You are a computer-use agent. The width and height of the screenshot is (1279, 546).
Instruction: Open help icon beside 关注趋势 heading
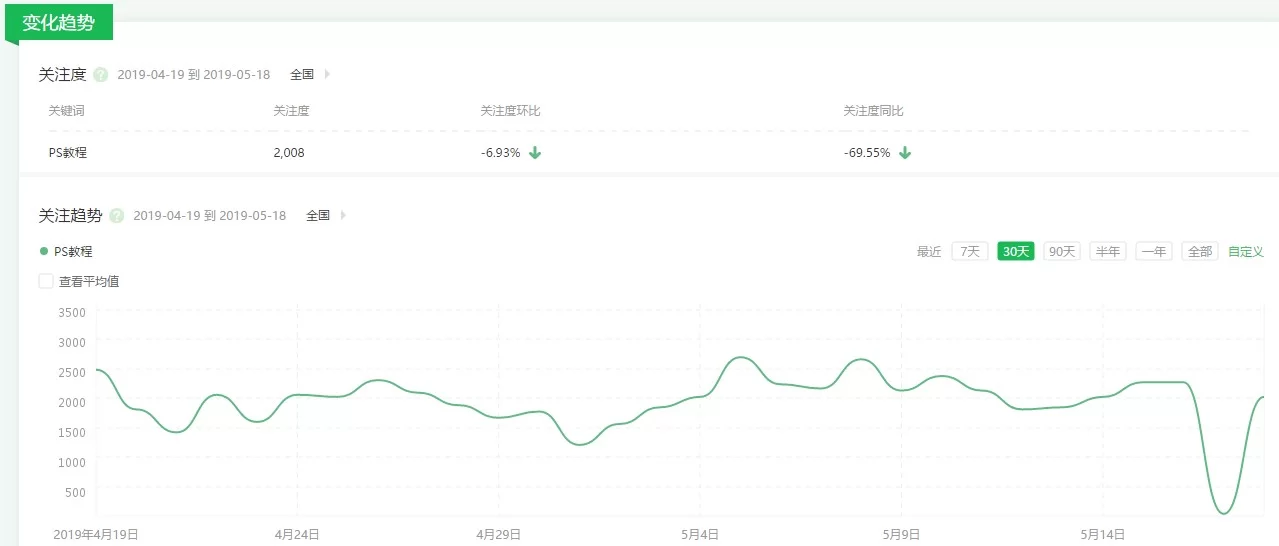pos(116,215)
